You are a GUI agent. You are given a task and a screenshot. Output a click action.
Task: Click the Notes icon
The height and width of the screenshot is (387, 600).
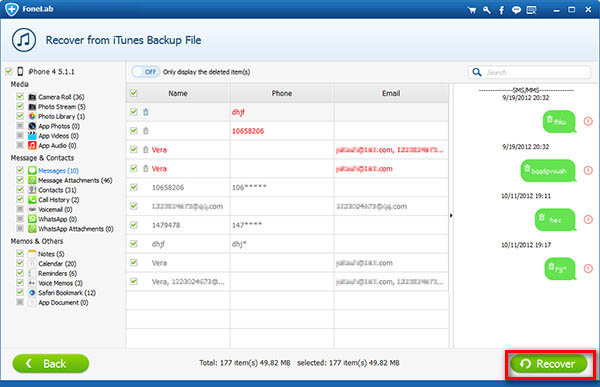[32, 254]
